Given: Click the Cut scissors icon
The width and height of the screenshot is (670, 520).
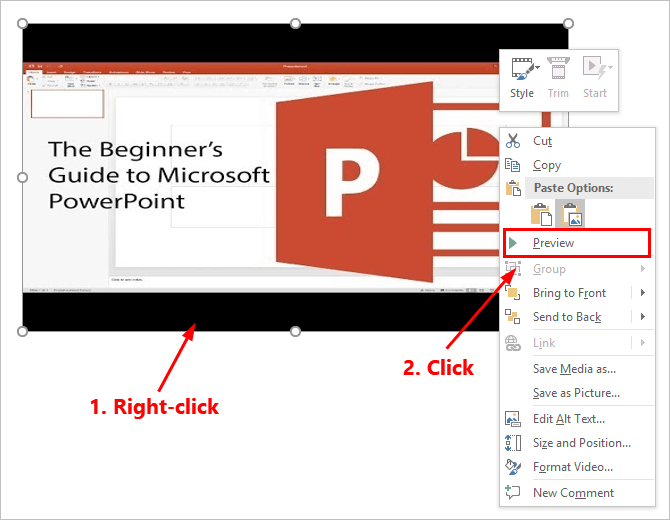Looking at the screenshot, I should pyautogui.click(x=513, y=141).
